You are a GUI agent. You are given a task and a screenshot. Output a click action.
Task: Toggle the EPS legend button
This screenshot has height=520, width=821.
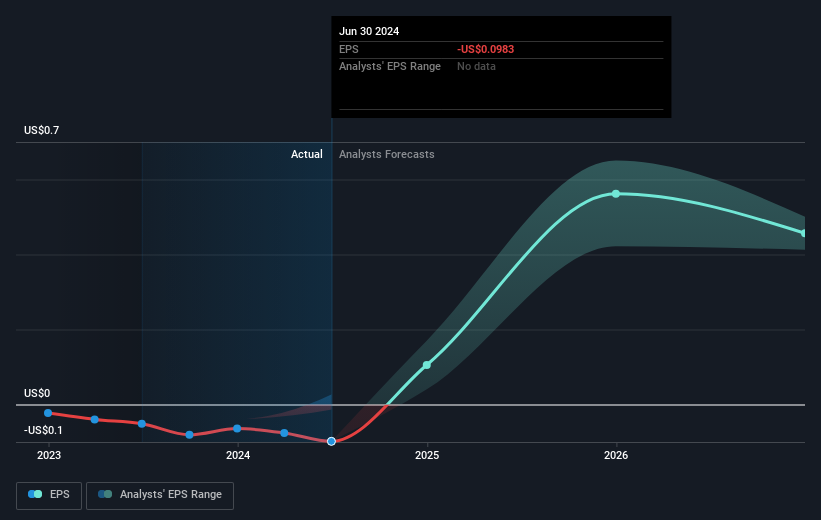(49, 495)
